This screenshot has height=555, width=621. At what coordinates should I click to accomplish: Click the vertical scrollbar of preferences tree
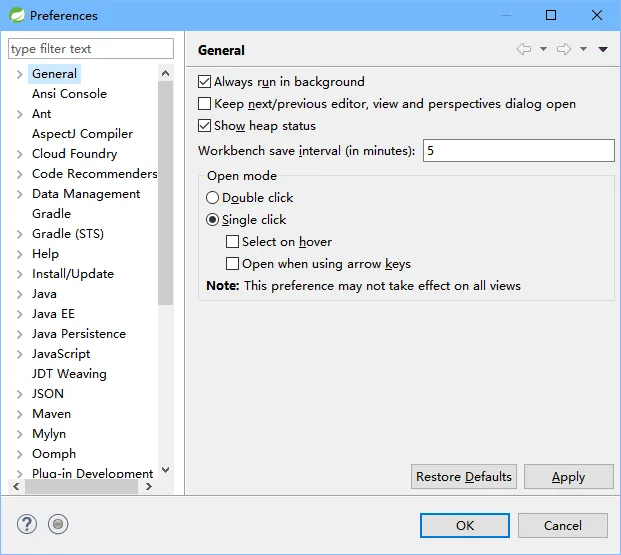click(x=166, y=200)
